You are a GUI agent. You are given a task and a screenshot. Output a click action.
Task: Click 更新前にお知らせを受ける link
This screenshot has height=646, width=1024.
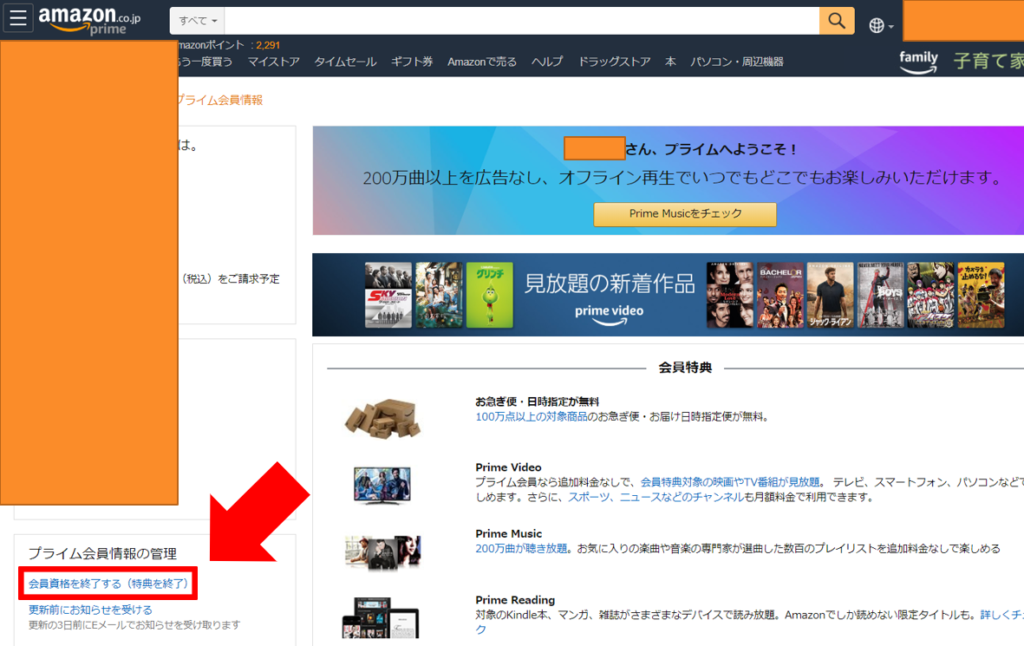tap(90, 609)
